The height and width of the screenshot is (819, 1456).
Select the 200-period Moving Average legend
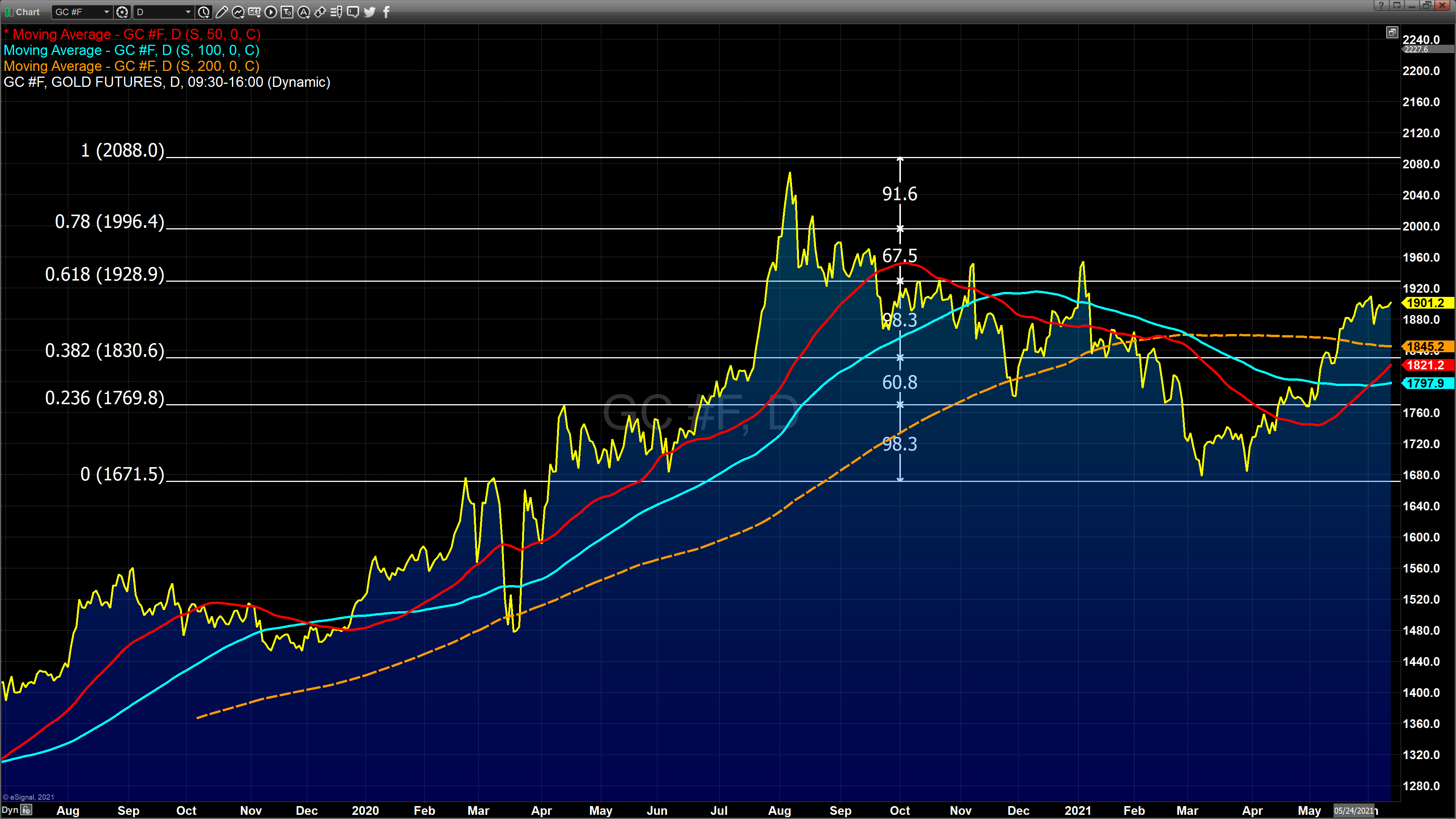(x=131, y=66)
